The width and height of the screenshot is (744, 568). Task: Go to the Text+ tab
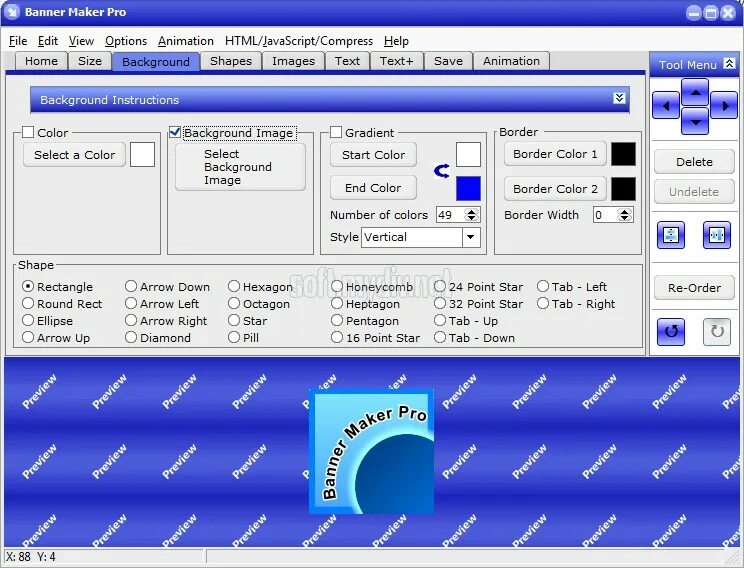pos(396,61)
